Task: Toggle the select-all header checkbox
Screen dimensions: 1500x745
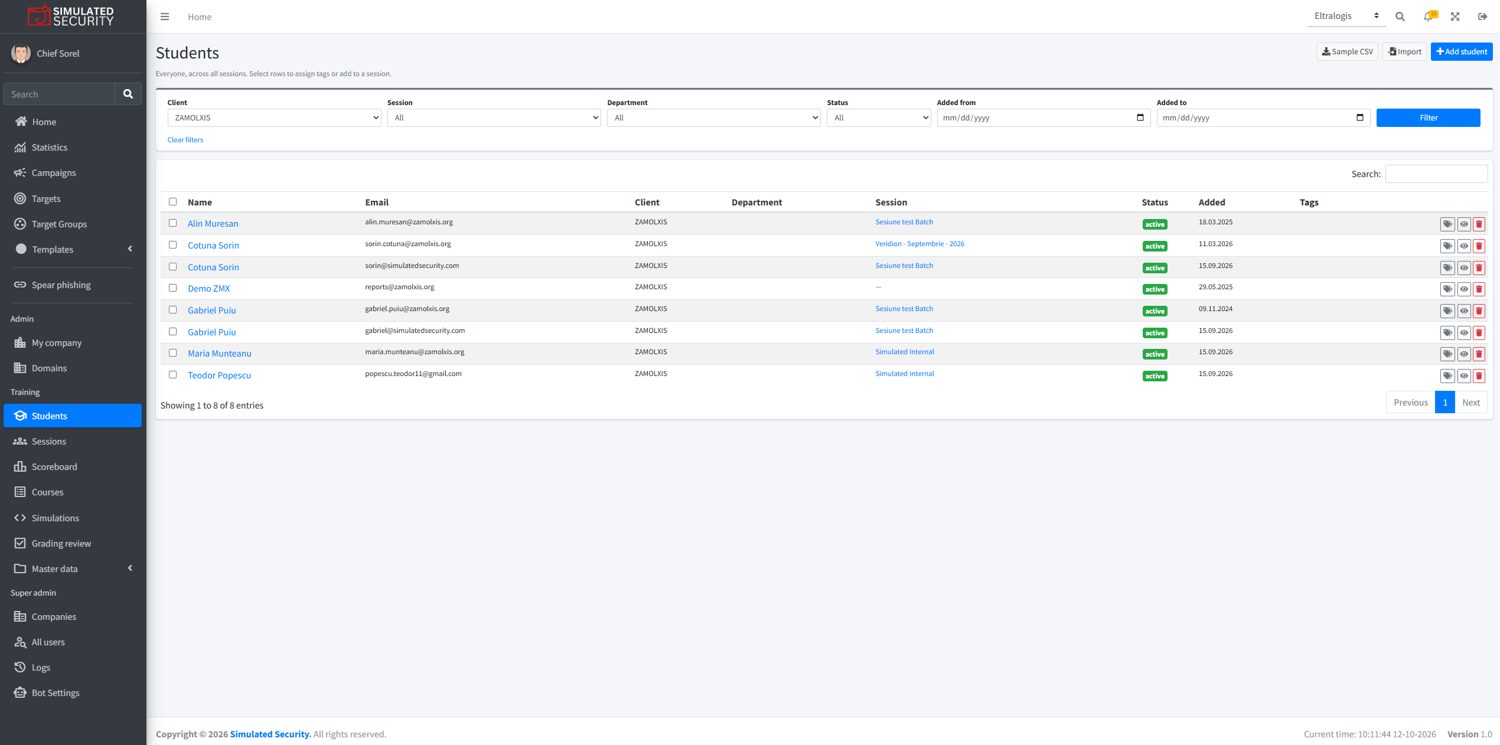Action: (173, 202)
